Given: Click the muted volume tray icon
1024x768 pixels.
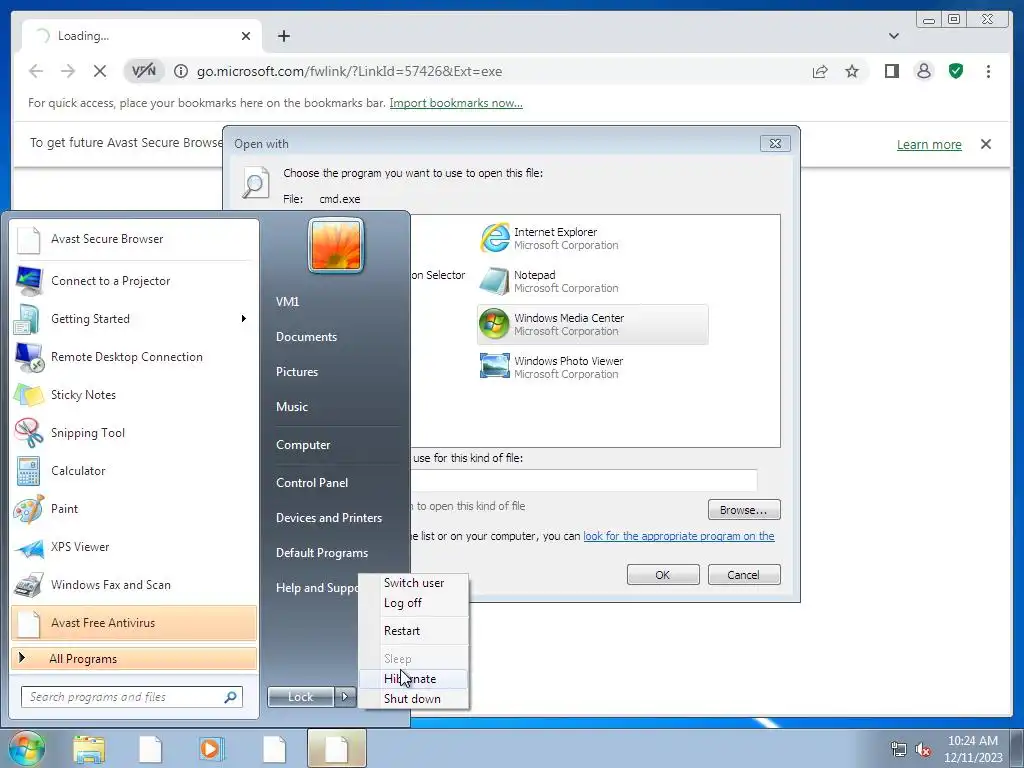Looking at the screenshot, I should point(923,750).
